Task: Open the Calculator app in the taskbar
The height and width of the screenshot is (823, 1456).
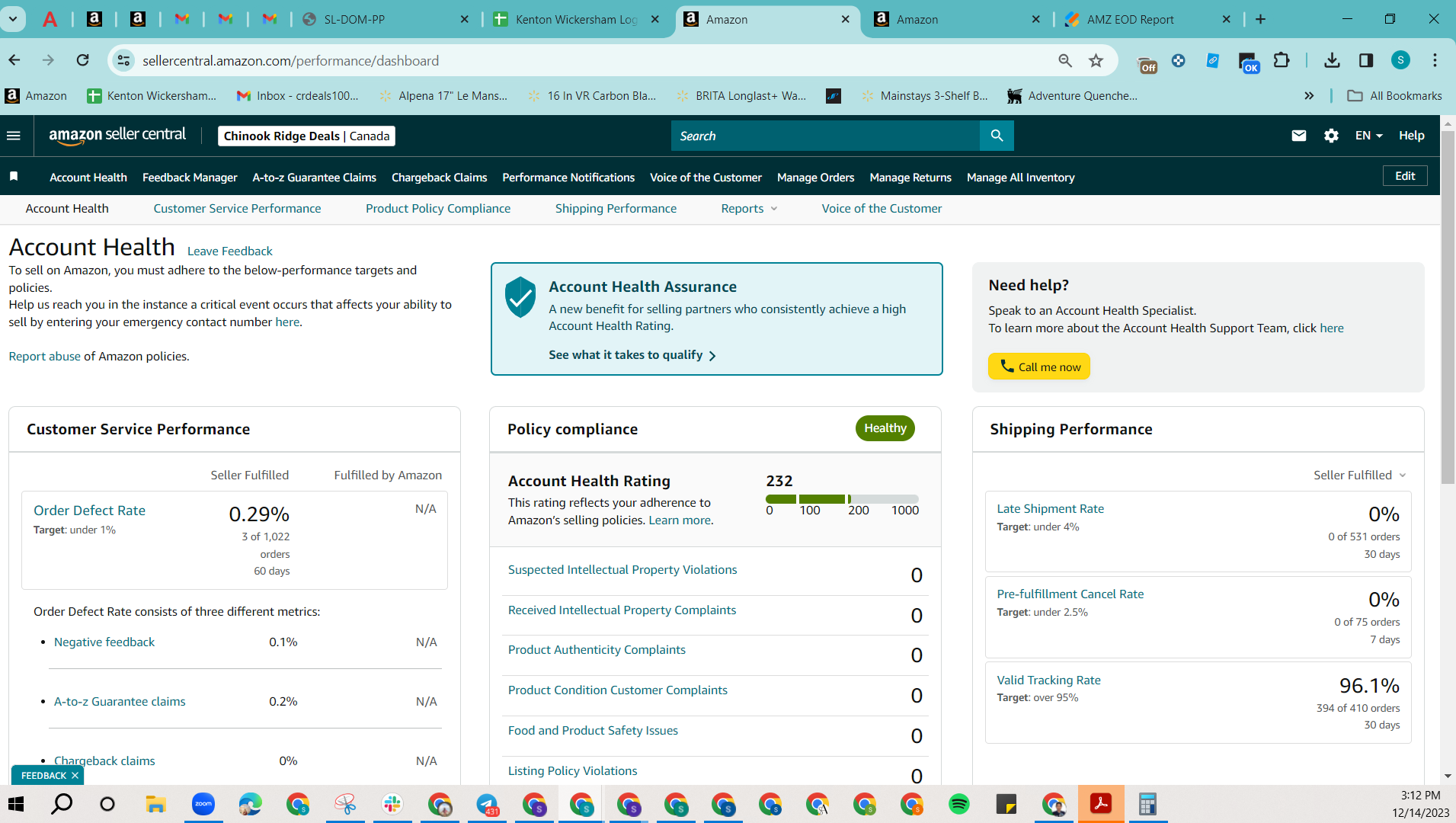Action: coord(1147,804)
